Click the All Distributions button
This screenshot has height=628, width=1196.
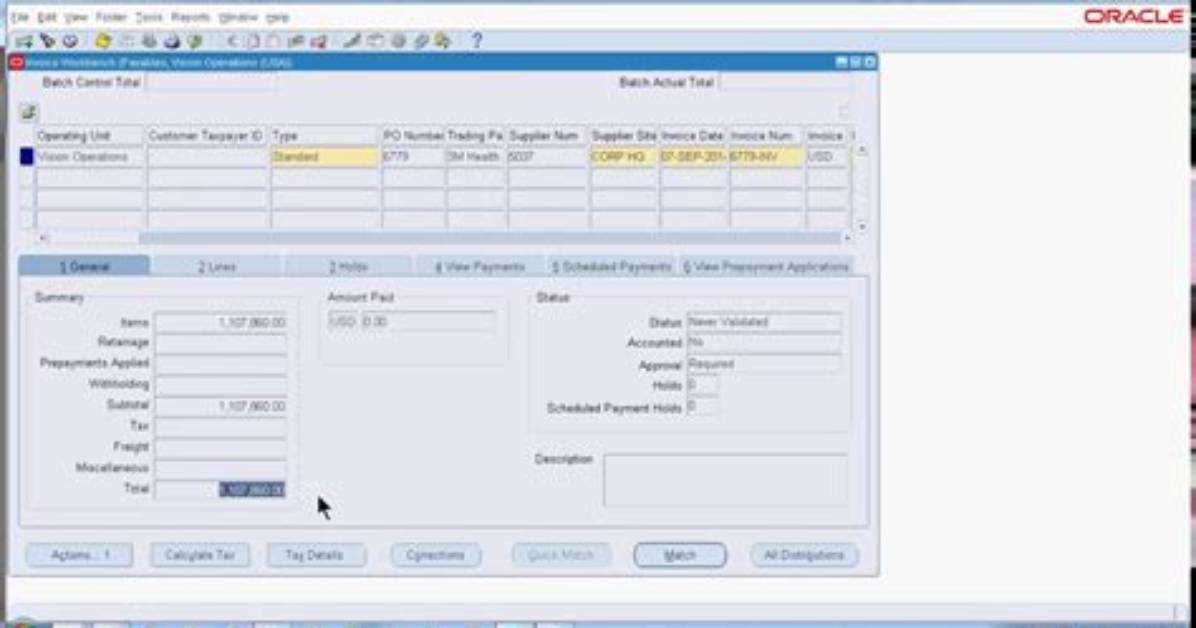click(x=804, y=555)
